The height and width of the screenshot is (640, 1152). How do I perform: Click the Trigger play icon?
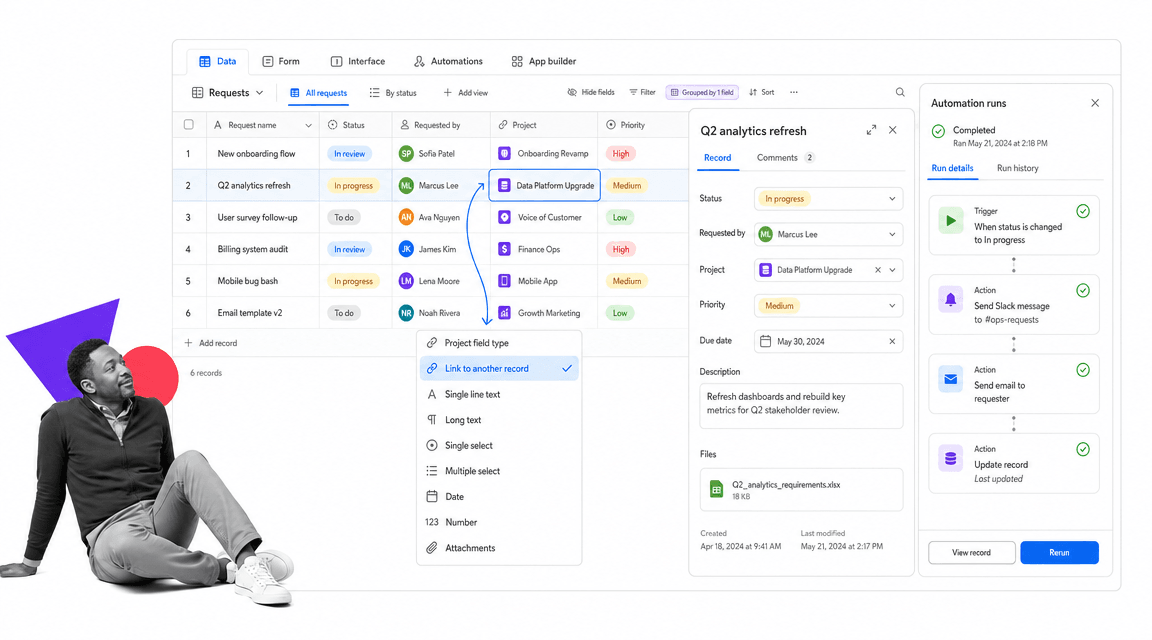point(951,220)
